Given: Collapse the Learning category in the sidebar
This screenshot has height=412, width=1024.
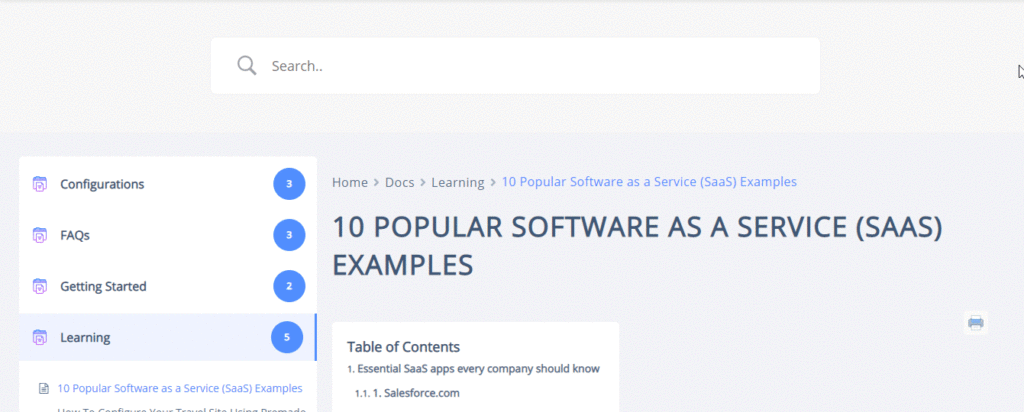Looking at the screenshot, I should click(x=85, y=338).
